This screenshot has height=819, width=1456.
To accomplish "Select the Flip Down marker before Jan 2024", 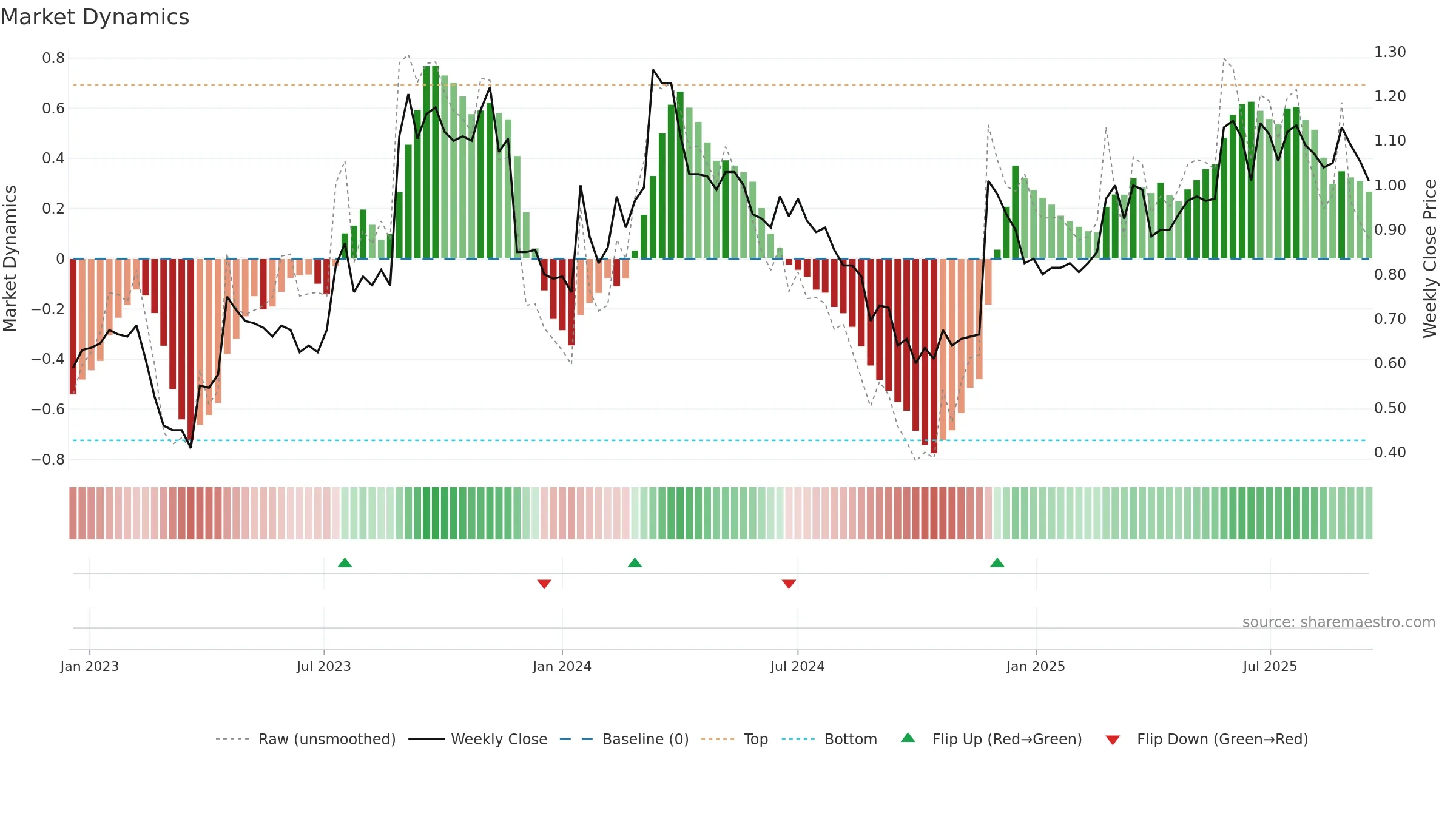I will pyautogui.click(x=544, y=584).
